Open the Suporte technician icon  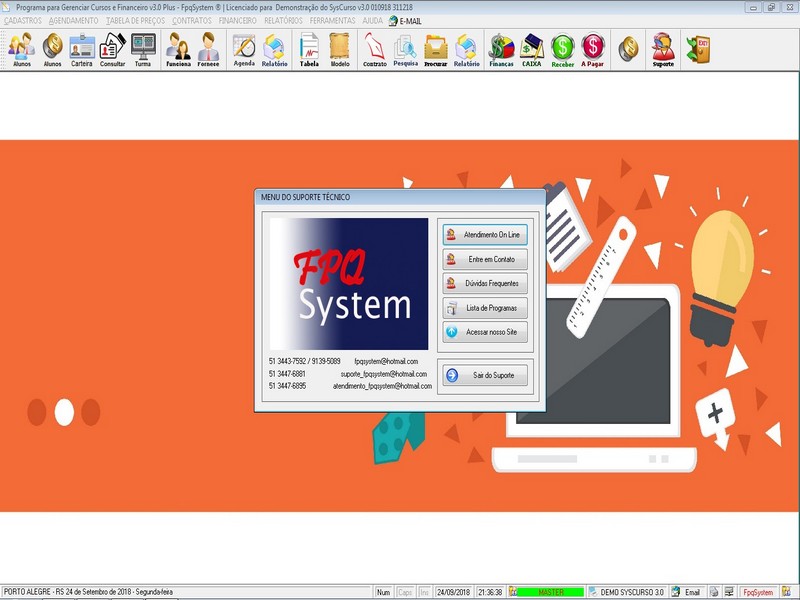(x=663, y=49)
